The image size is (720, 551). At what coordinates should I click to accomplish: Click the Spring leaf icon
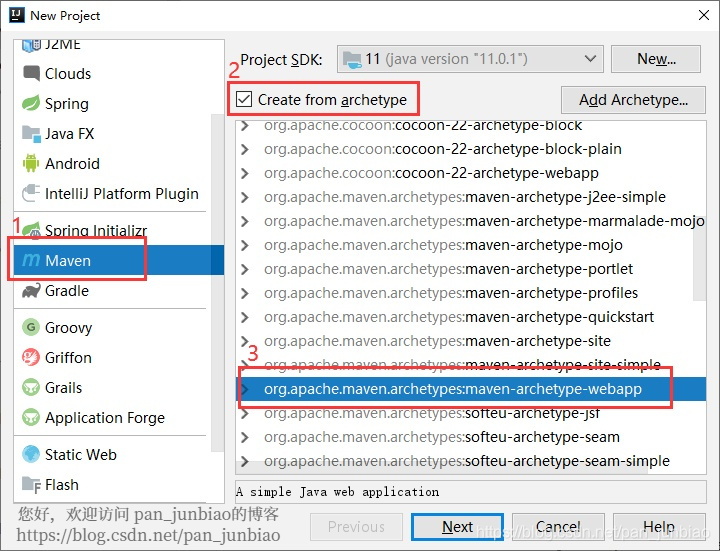pyautogui.click(x=31, y=103)
